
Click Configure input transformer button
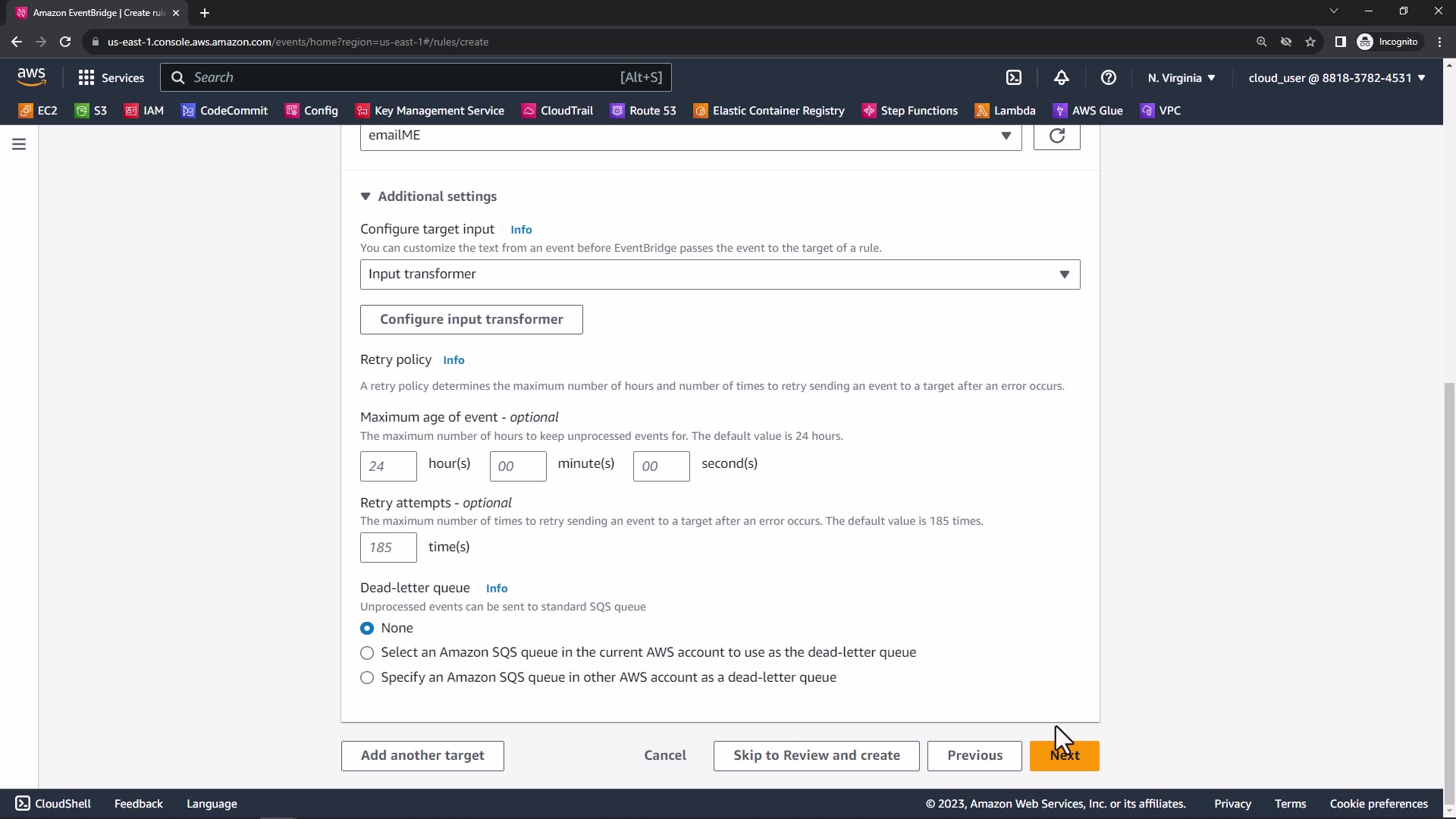pos(471,319)
